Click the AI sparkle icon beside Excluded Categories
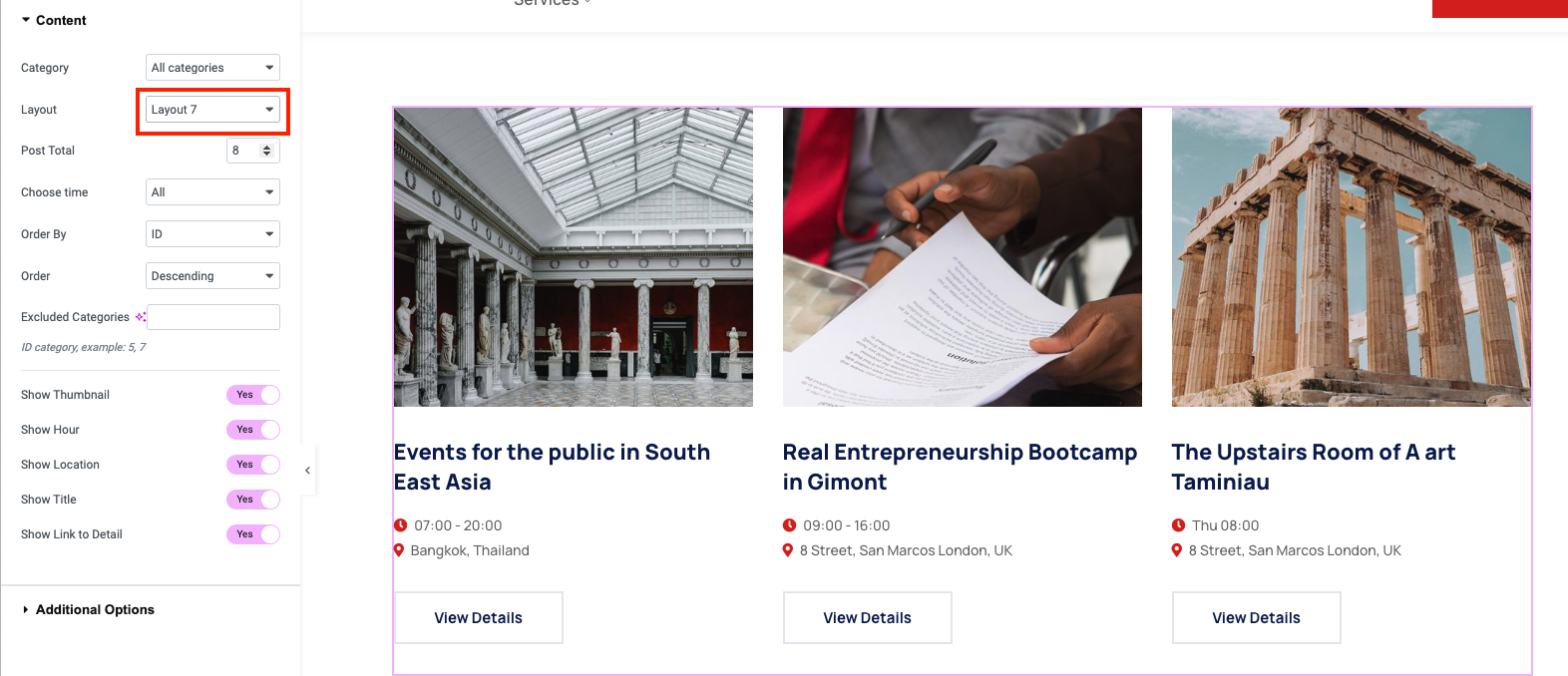Viewport: 1568px width, 676px height. click(141, 317)
